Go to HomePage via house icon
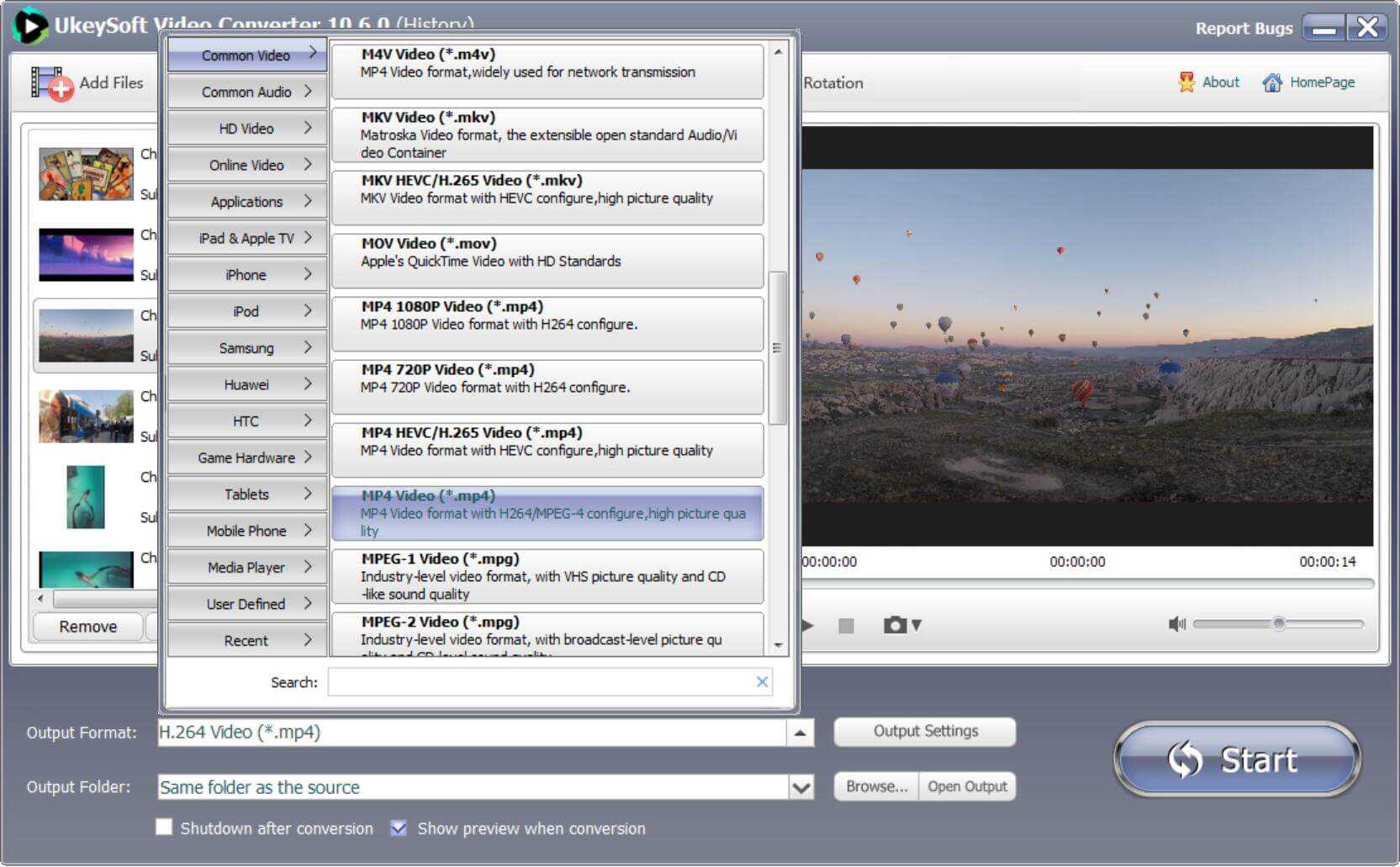Screen dimensions: 1400x867 click(x=1272, y=82)
